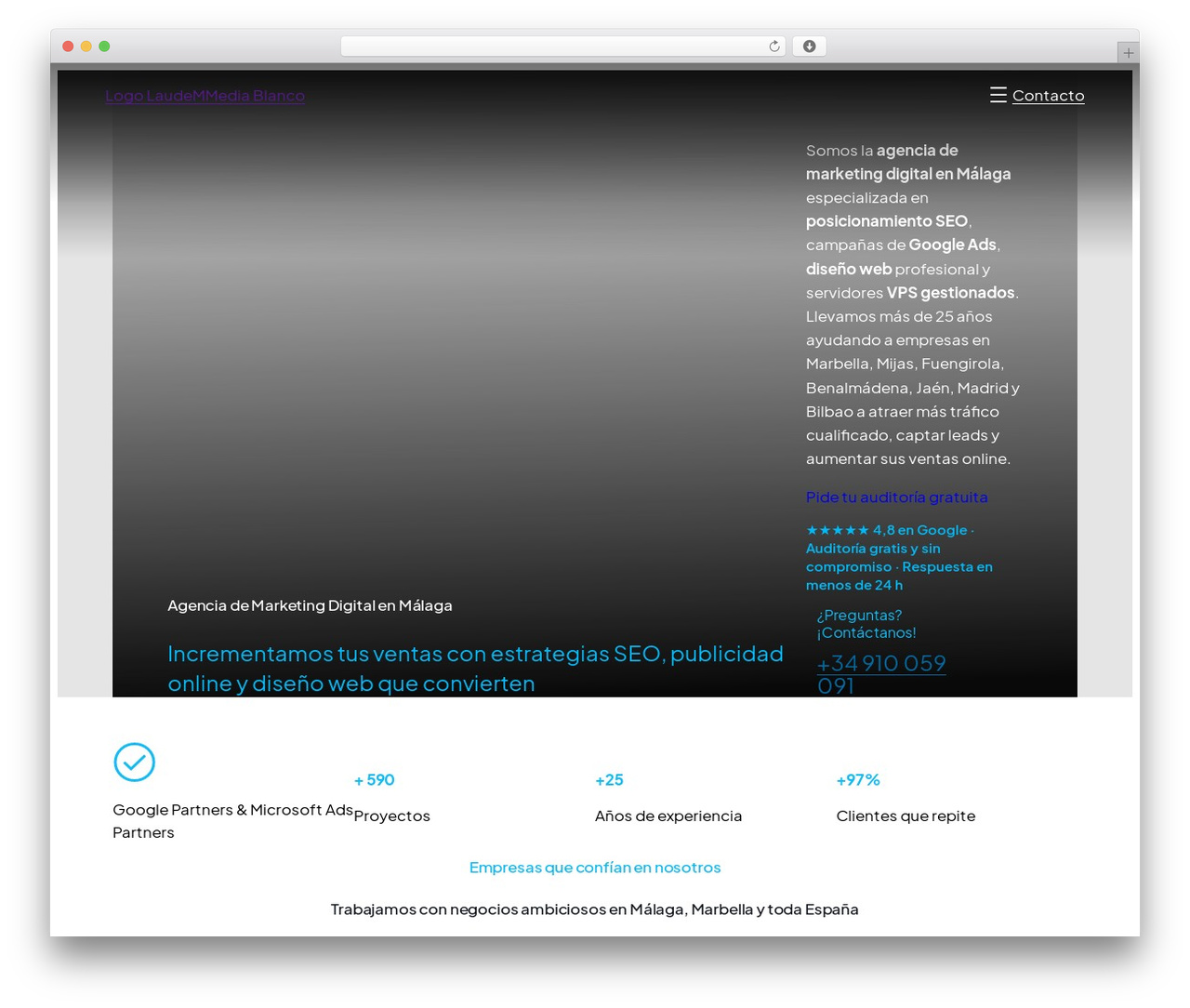Image resolution: width=1190 pixels, height=1008 pixels.
Task: Click the blue checkmark badge icon
Action: tap(134, 763)
